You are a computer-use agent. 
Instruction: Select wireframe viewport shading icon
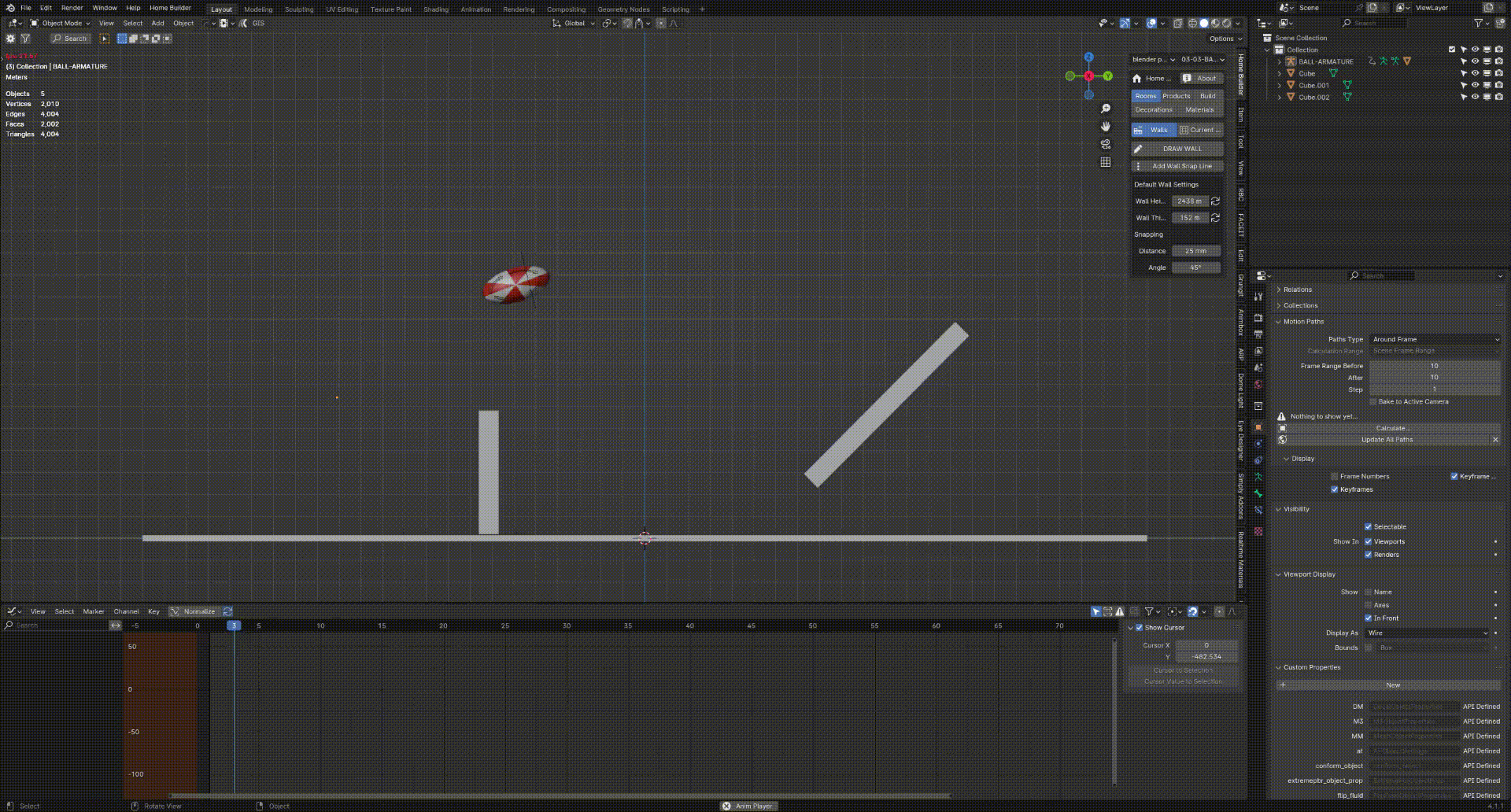coord(1192,23)
